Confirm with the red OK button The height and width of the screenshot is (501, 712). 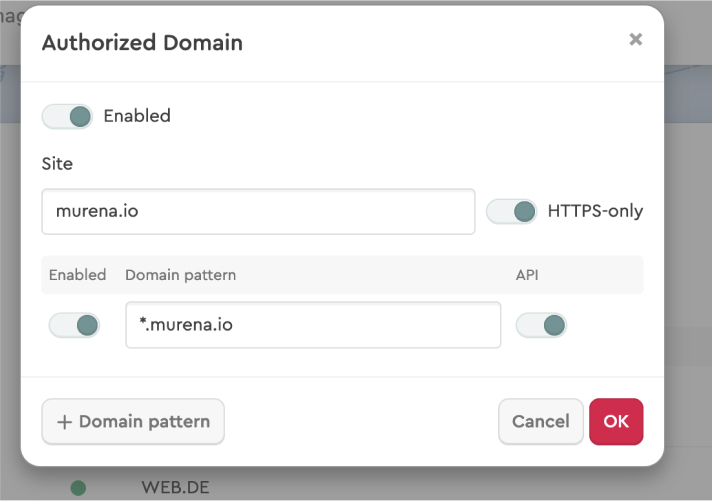[x=616, y=422]
